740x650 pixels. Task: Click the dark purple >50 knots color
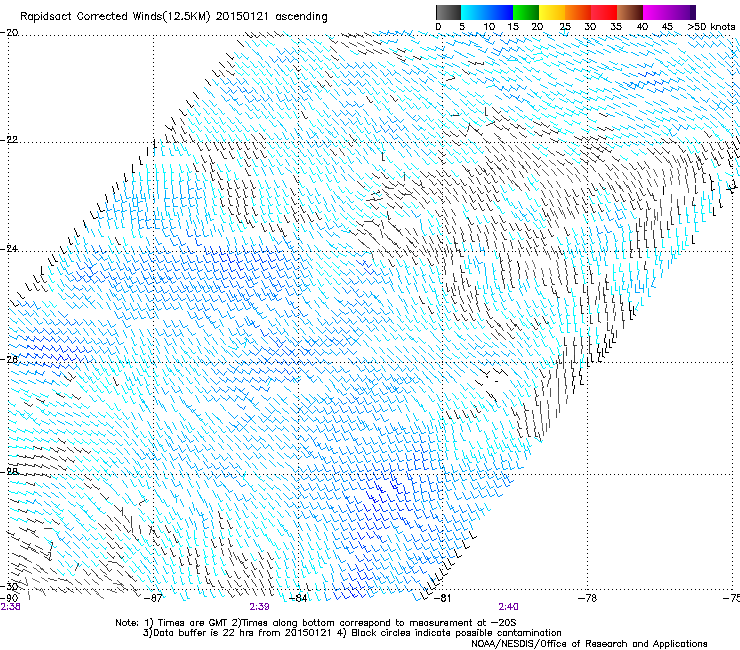692,12
